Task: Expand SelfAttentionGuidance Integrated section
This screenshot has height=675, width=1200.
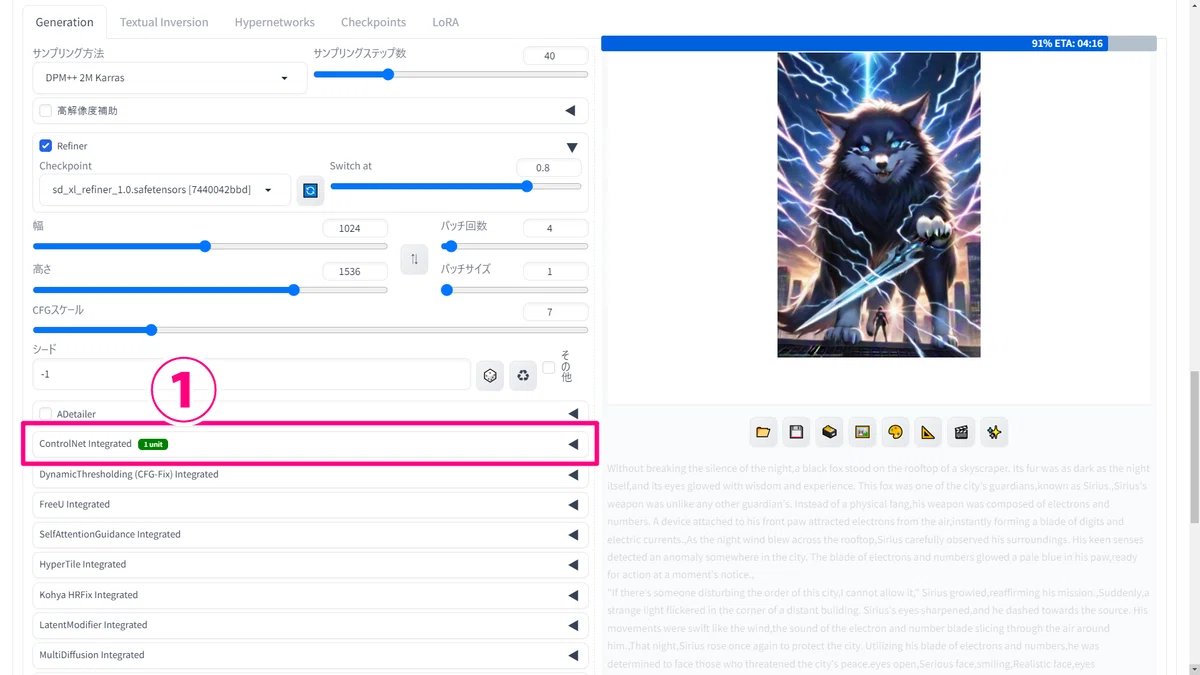Action: [x=310, y=534]
